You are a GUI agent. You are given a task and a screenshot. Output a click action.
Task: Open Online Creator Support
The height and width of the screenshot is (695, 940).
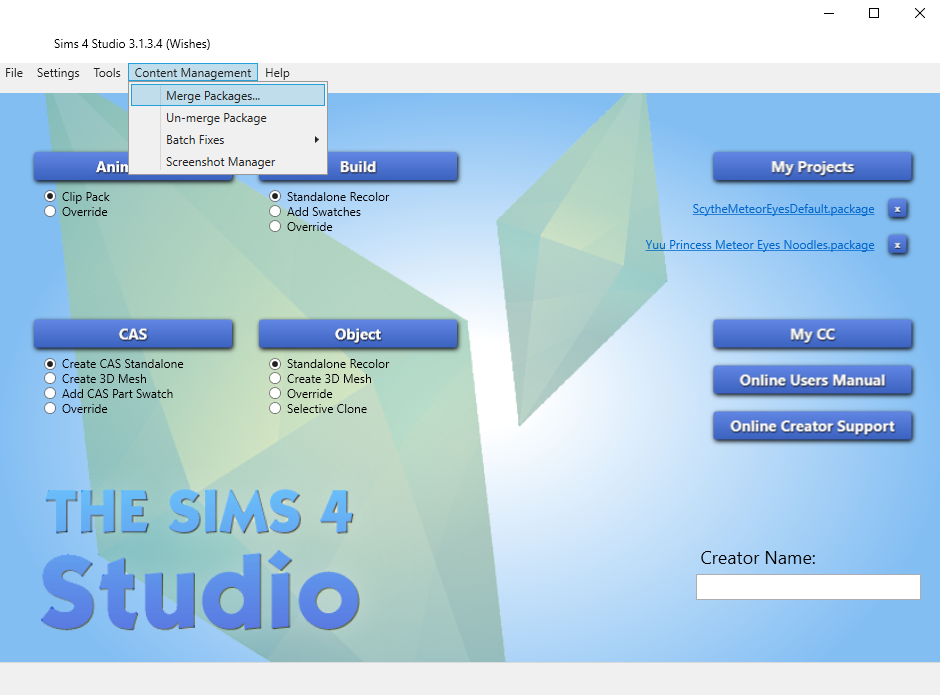click(812, 426)
